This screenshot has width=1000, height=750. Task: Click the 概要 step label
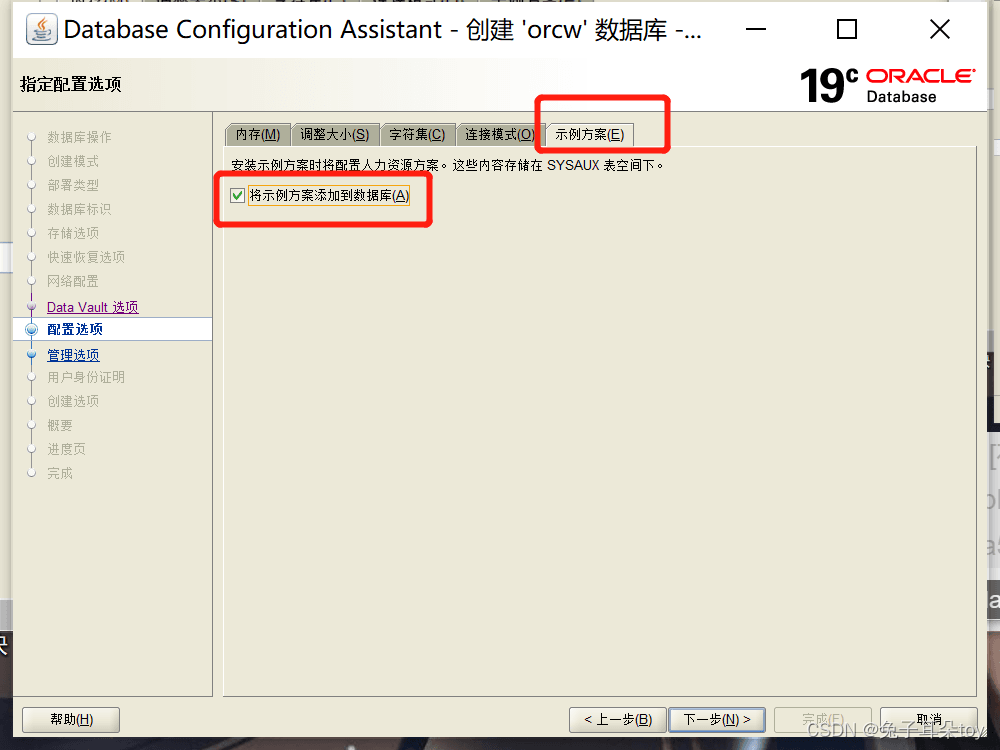point(60,425)
